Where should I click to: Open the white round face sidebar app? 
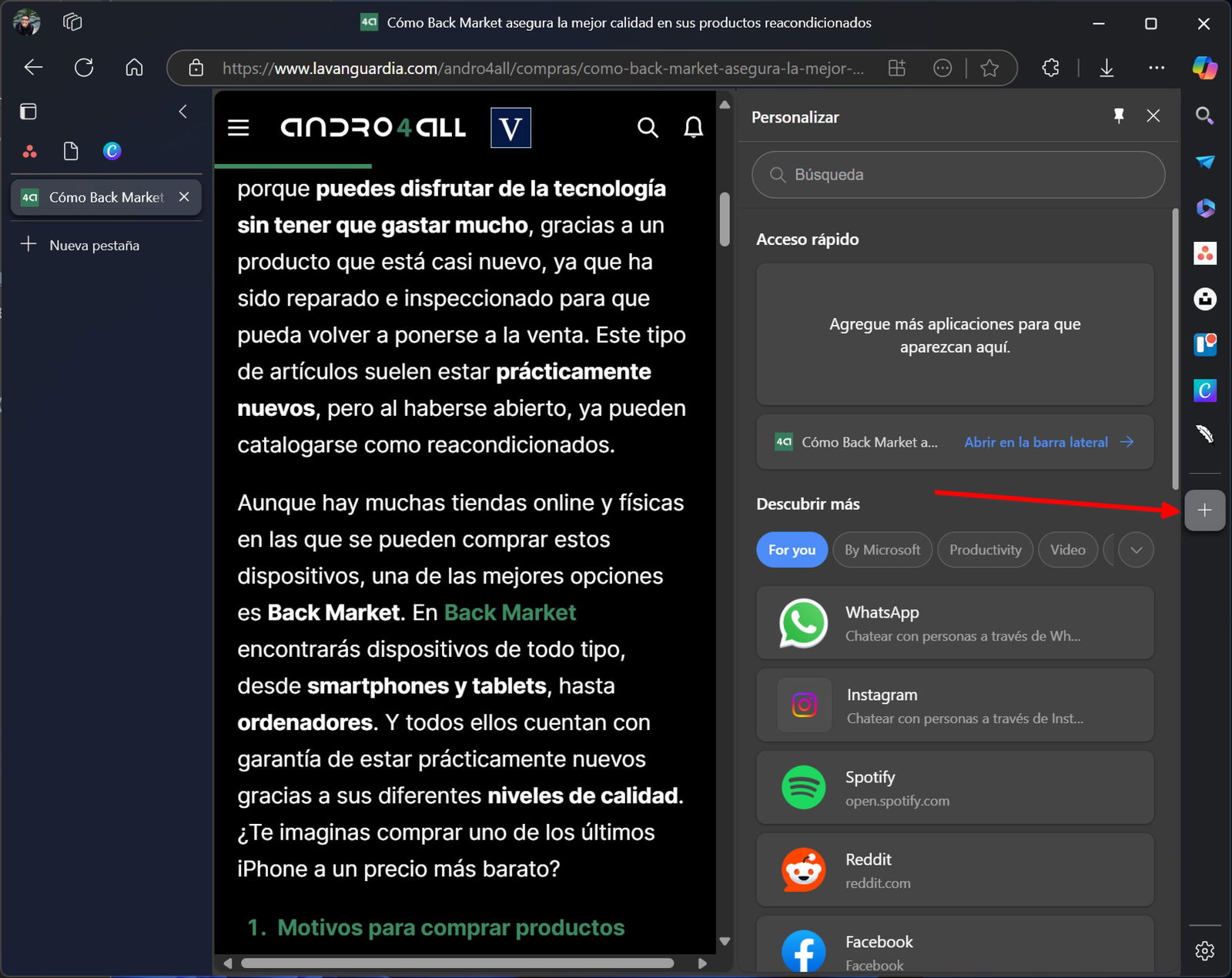pos(1205,299)
